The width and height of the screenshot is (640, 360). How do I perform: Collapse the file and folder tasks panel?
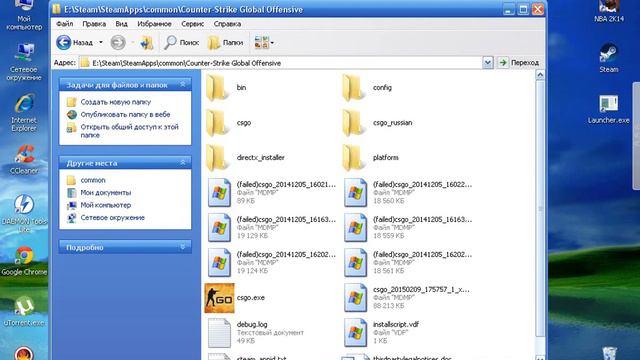pyautogui.click(x=182, y=84)
